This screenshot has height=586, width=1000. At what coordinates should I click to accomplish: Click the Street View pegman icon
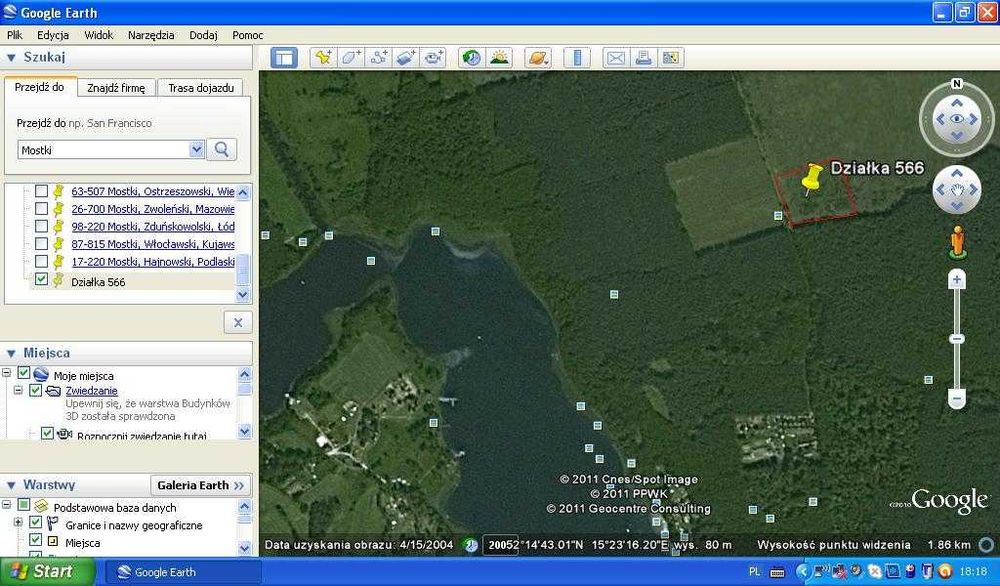coord(957,242)
